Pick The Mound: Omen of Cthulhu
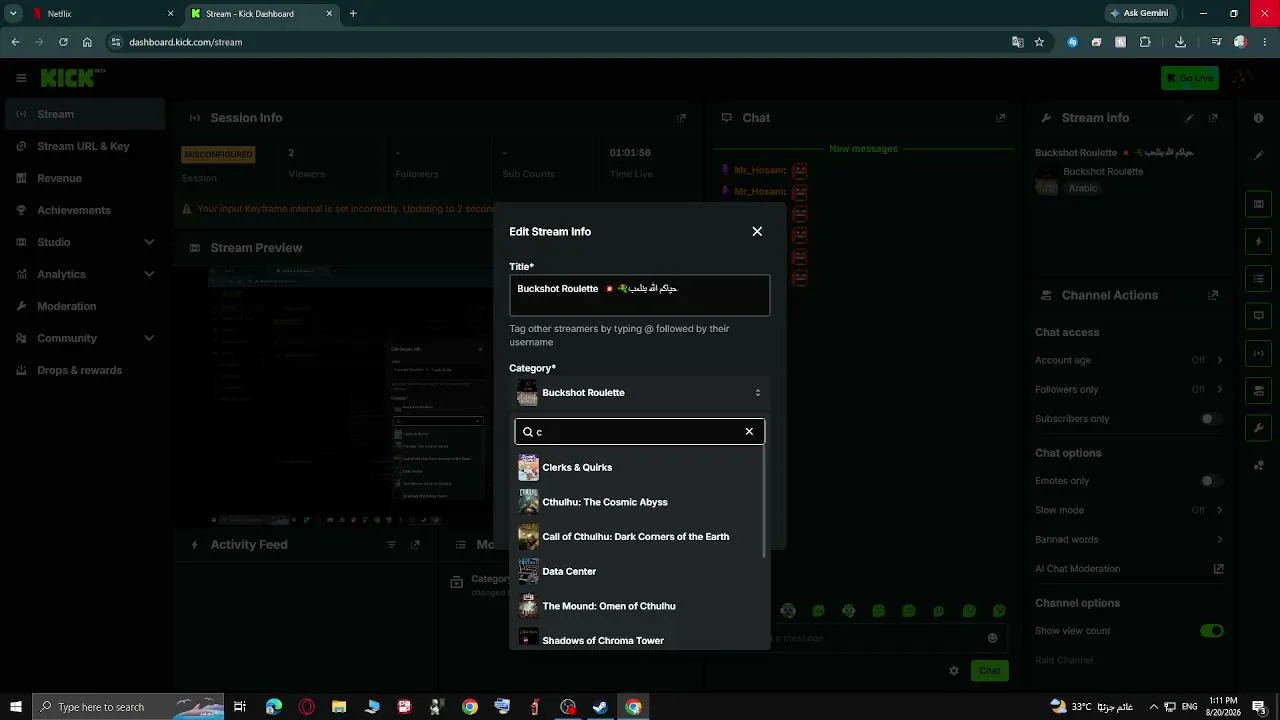Screen dimensions: 1280x720 [639, 606]
